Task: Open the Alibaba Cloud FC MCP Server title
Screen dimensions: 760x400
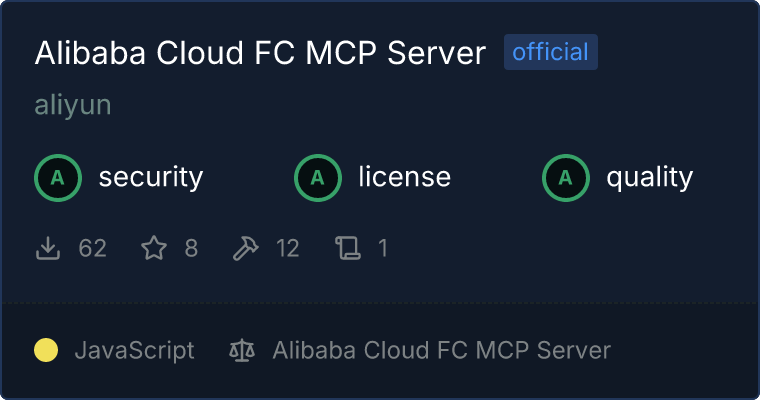Action: [x=260, y=53]
